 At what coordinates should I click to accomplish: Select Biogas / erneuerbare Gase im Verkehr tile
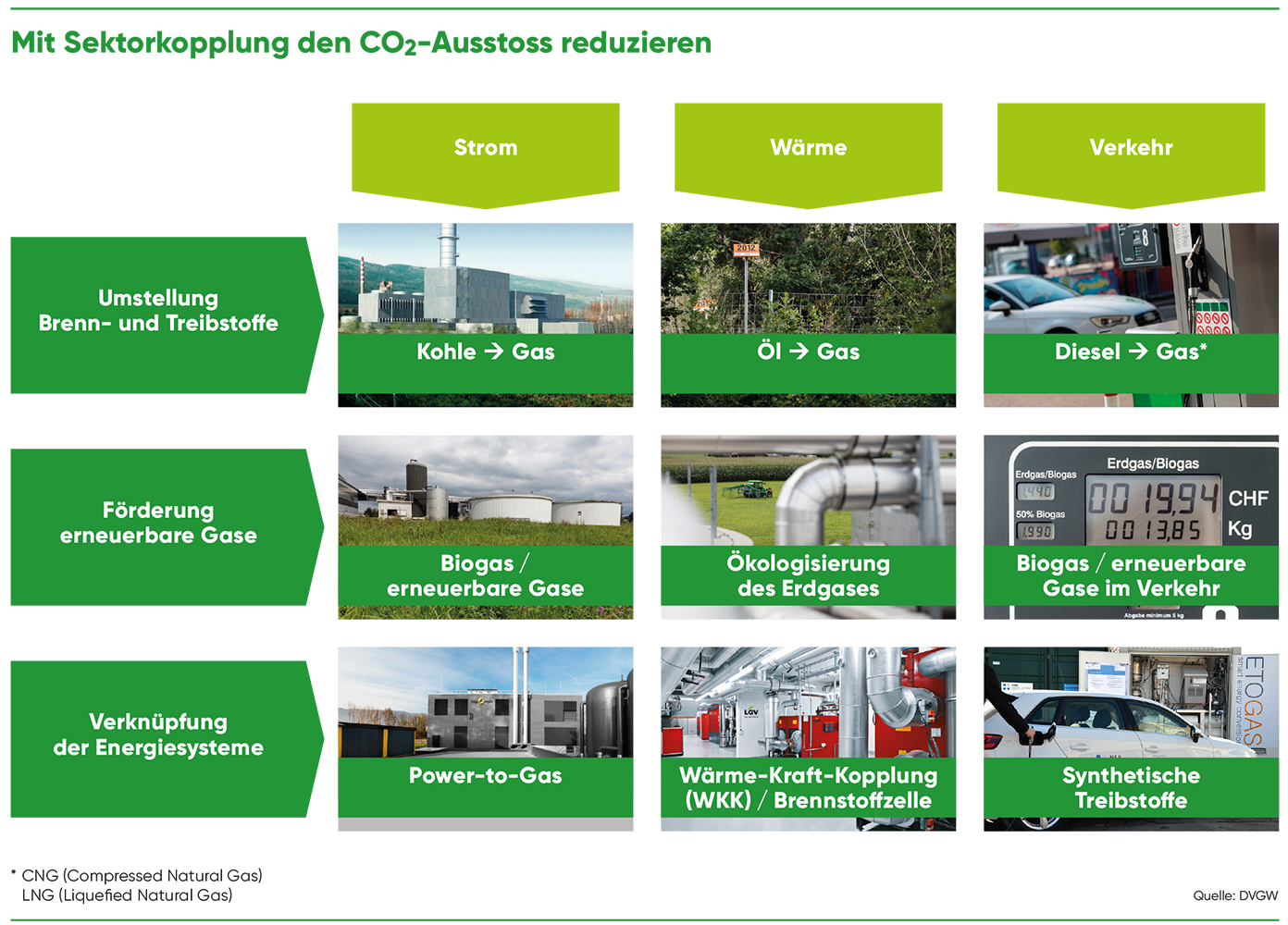click(x=1130, y=575)
